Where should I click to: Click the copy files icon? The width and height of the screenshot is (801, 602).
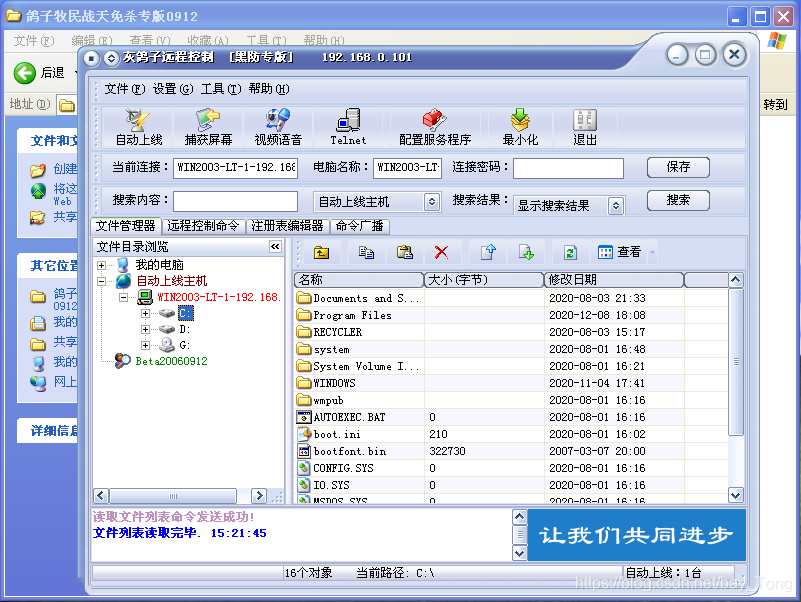[366, 252]
